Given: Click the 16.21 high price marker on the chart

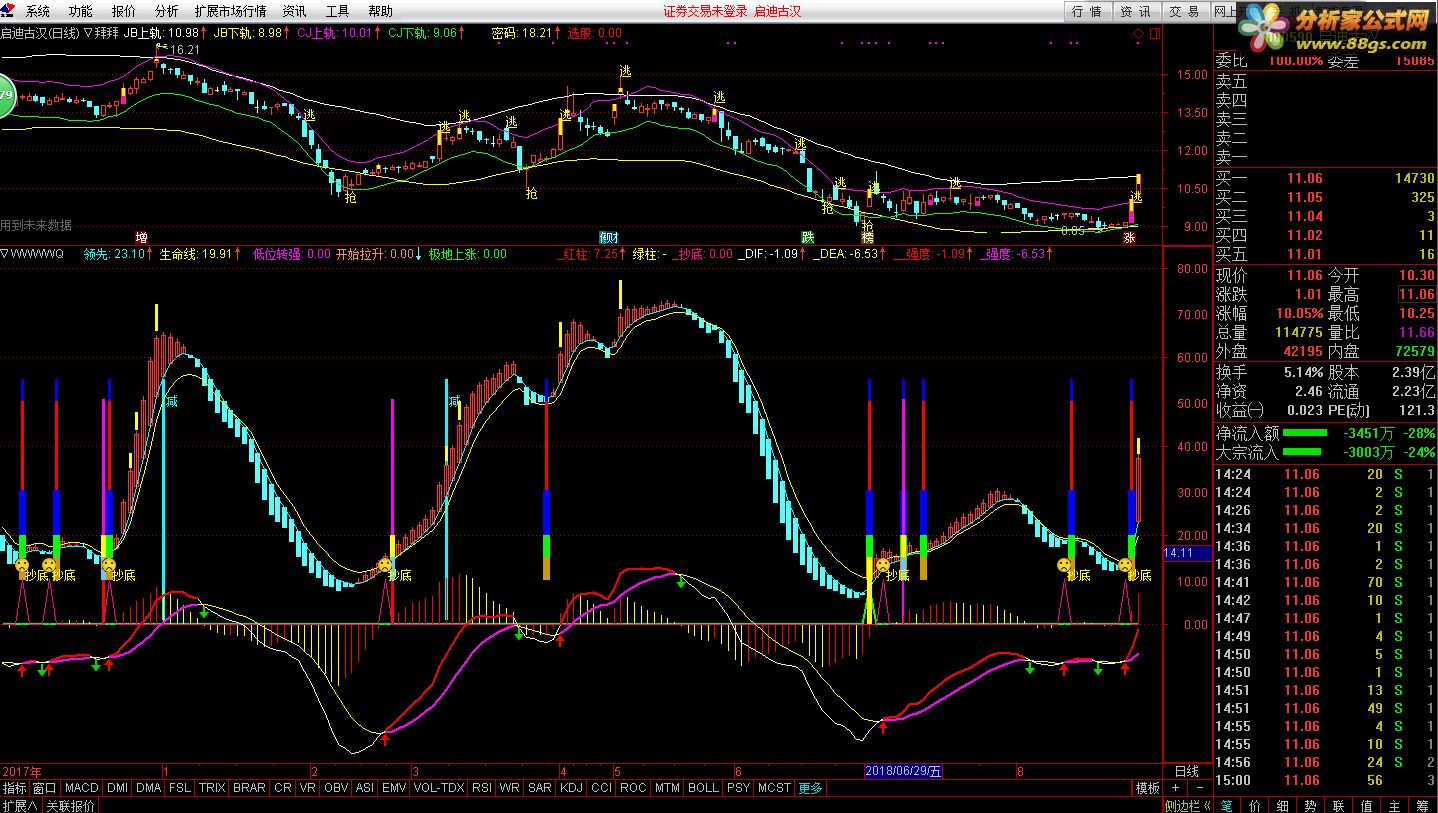Looking at the screenshot, I should tap(184, 49).
